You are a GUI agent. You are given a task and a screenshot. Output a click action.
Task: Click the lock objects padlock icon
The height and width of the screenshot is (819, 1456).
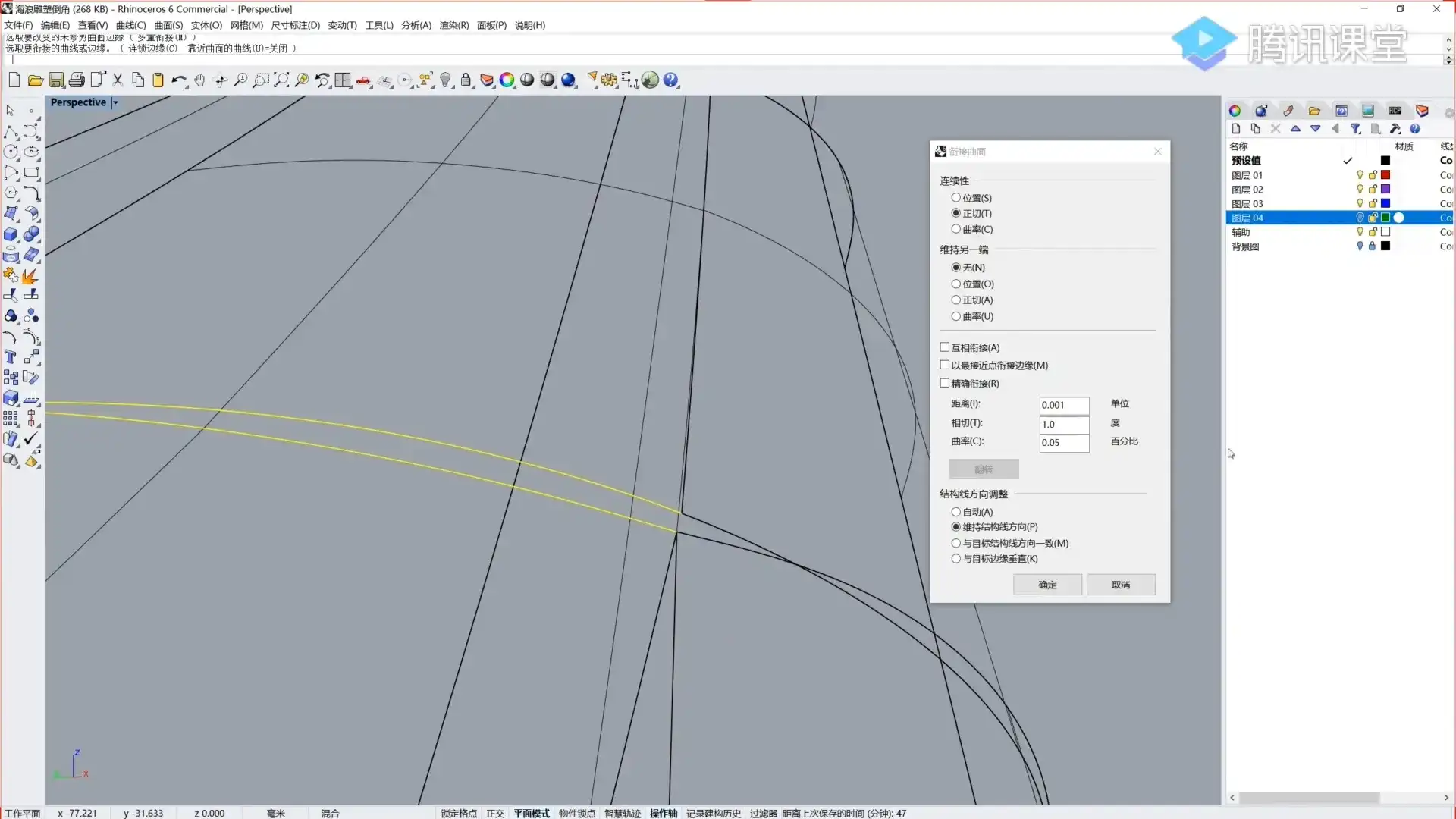[466, 80]
